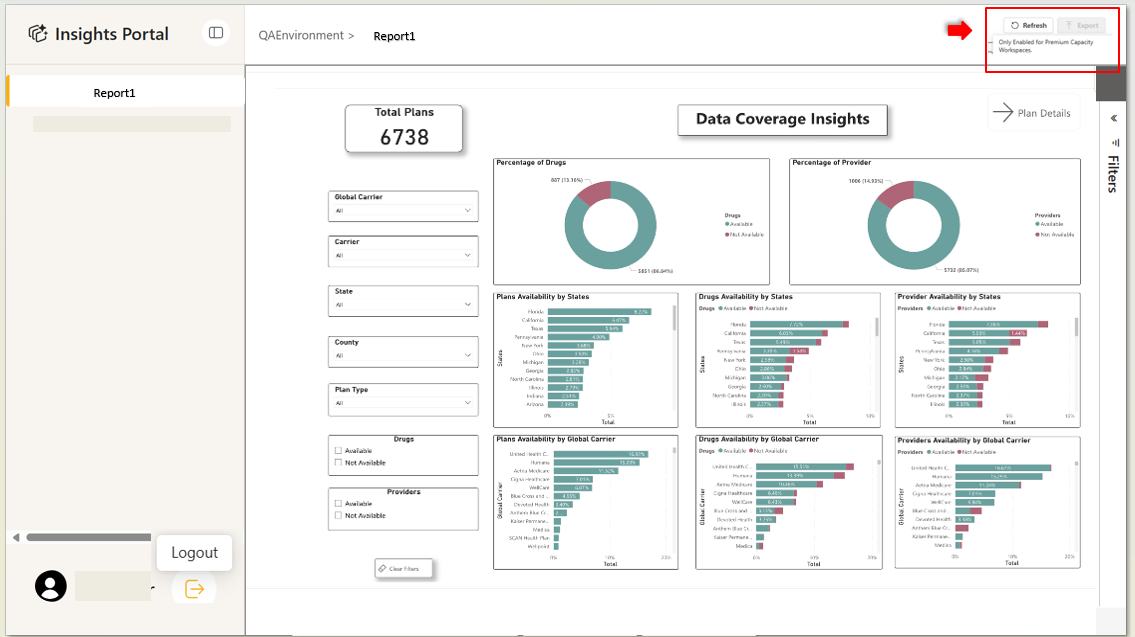Viewport: 1135px width, 637px height.
Task: Open the Global Carrier dropdown
Action: click(x=403, y=211)
